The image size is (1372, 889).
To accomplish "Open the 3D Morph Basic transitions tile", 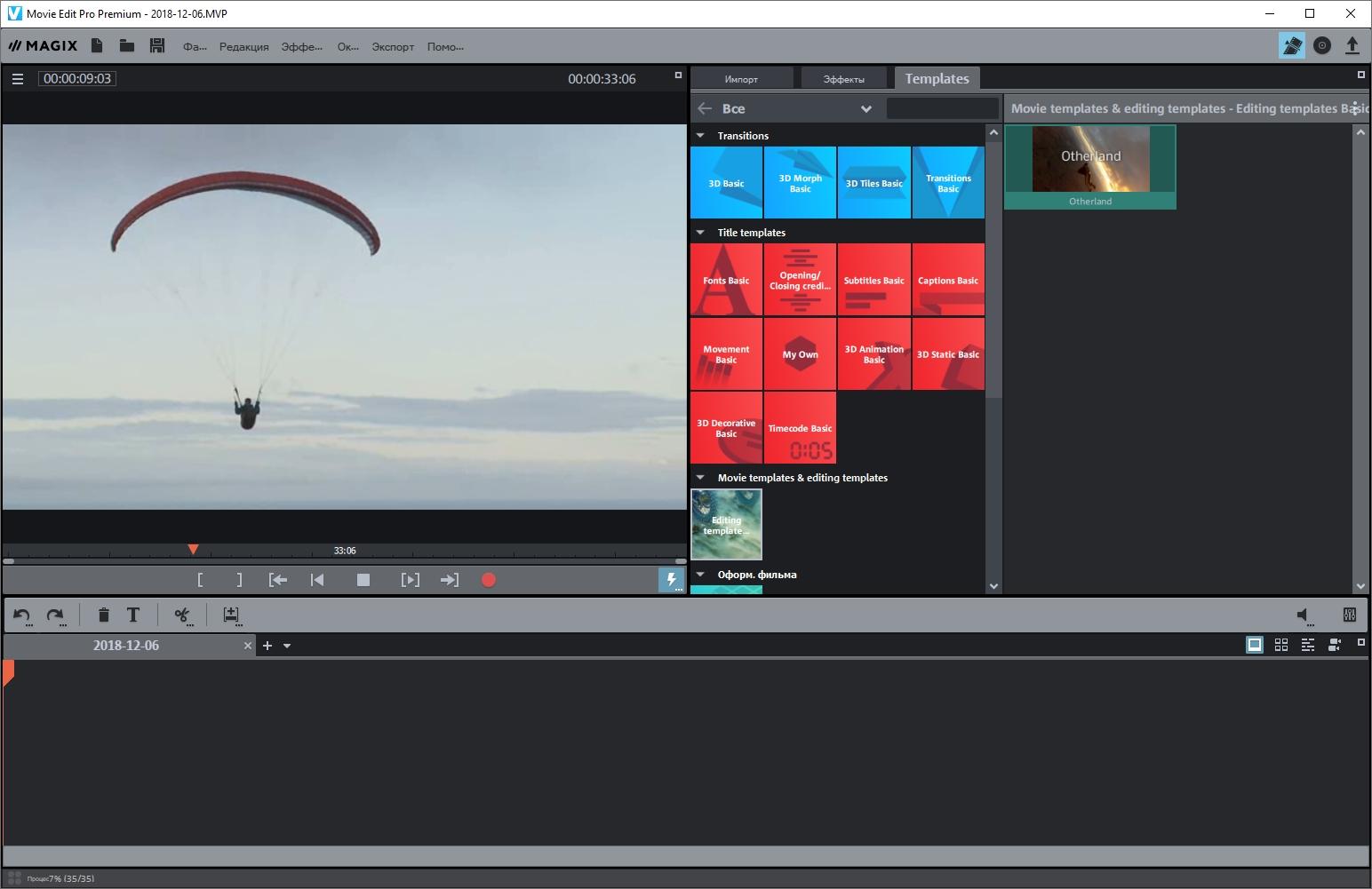I will 800,183.
